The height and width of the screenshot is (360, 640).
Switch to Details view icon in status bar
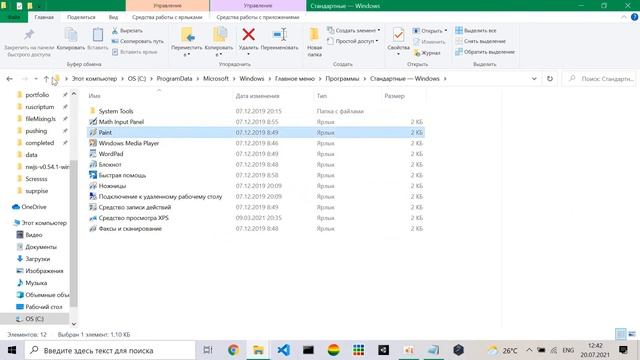[620, 334]
